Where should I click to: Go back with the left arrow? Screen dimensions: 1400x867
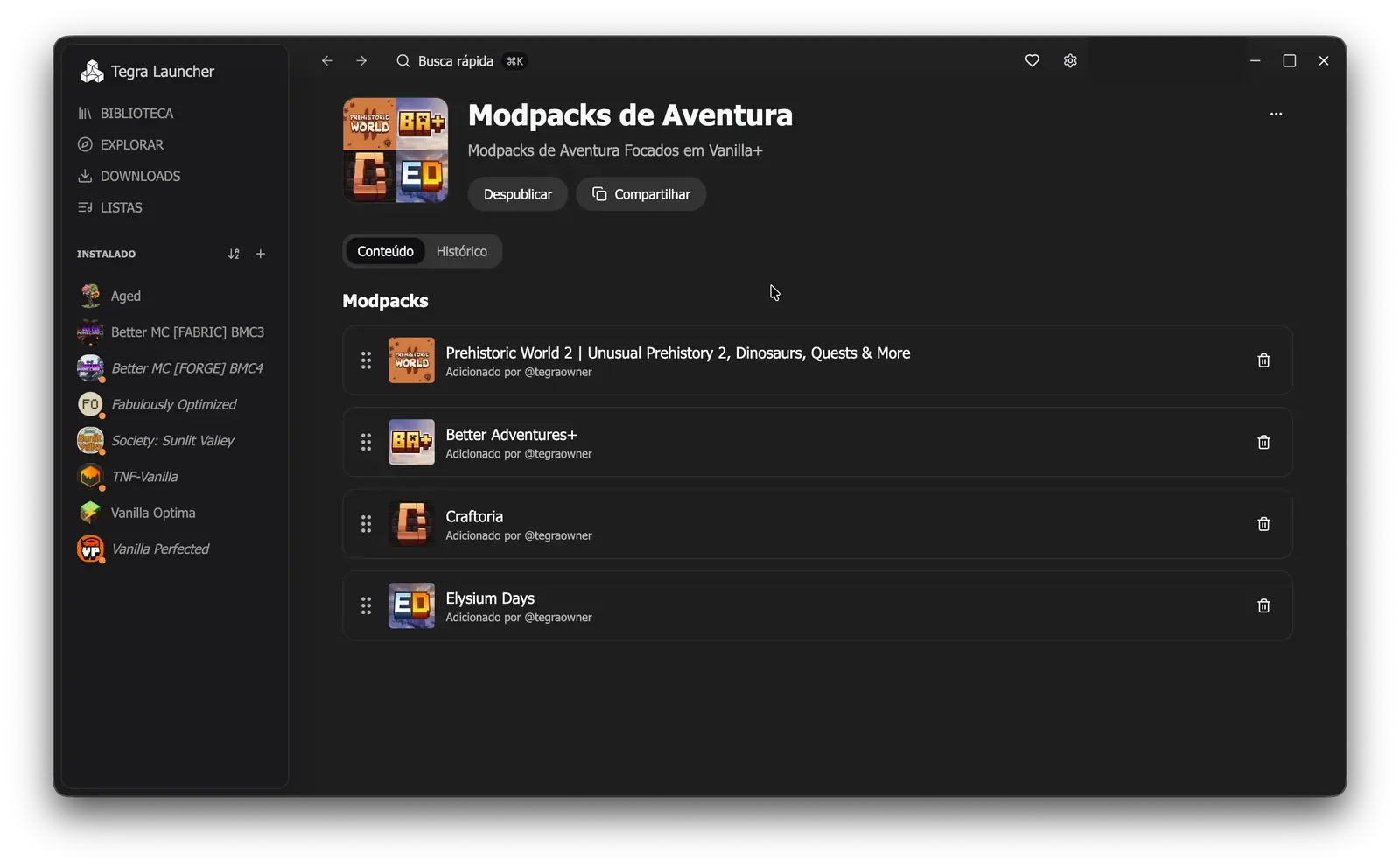(326, 61)
